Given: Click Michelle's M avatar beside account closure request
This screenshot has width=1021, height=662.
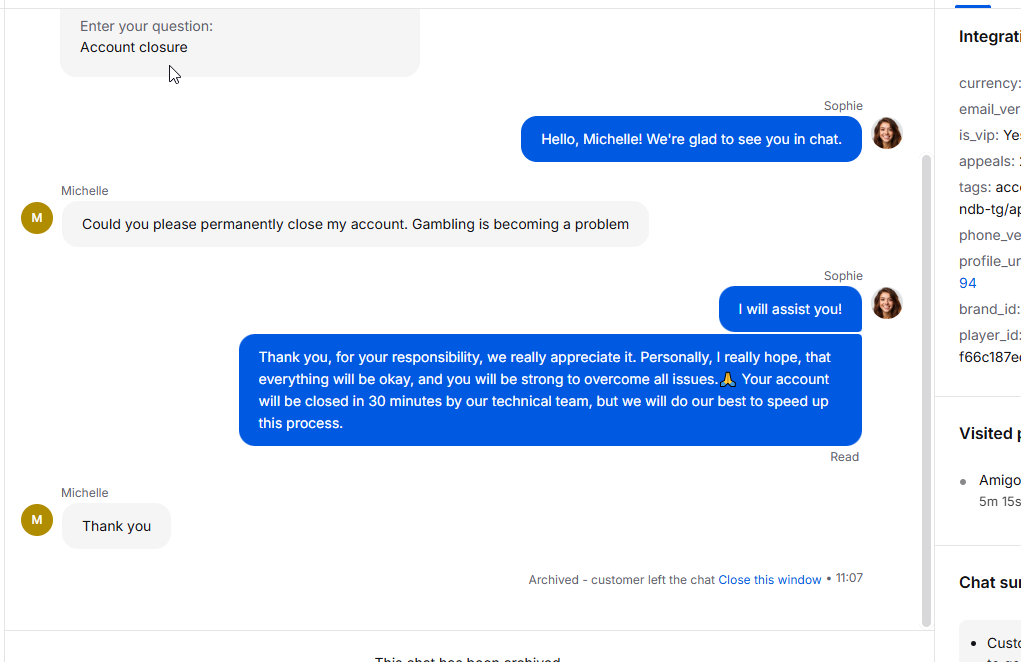Looking at the screenshot, I should (37, 218).
